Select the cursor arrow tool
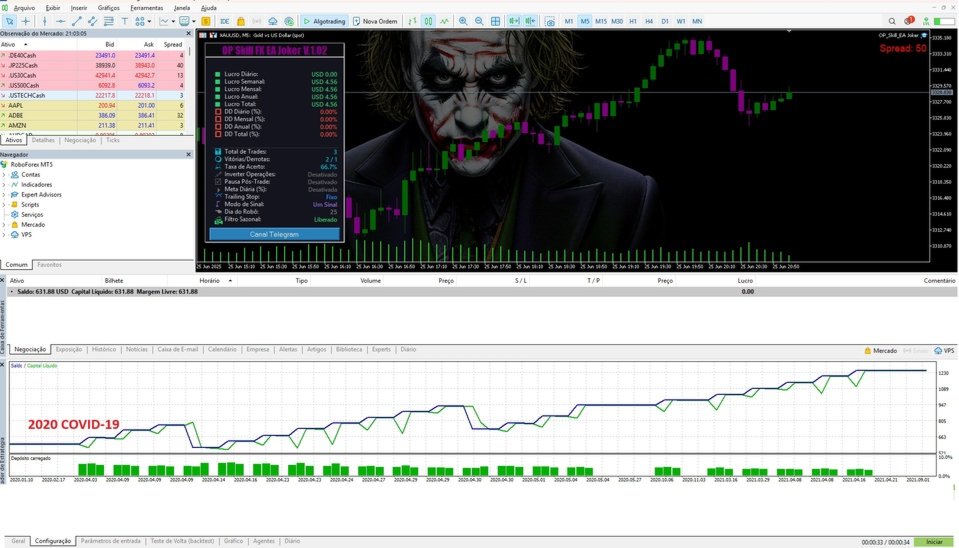This screenshot has width=959, height=548. click(x=9, y=21)
